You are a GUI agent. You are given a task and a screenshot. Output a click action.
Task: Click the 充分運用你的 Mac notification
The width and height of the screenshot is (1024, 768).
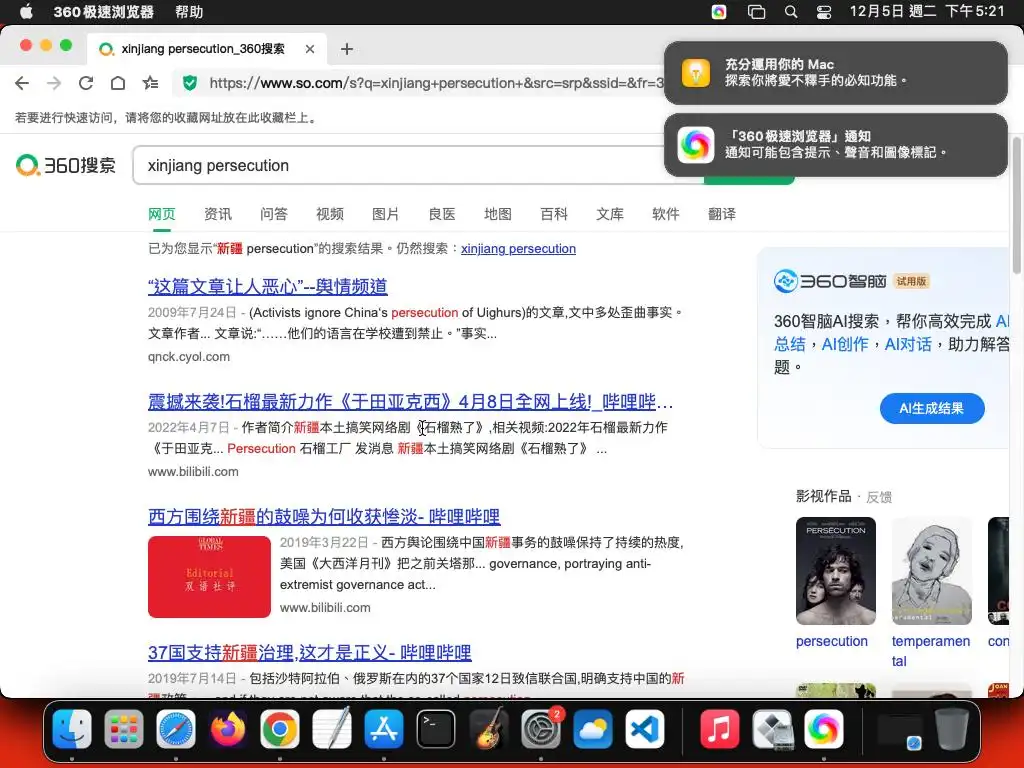tap(835, 72)
